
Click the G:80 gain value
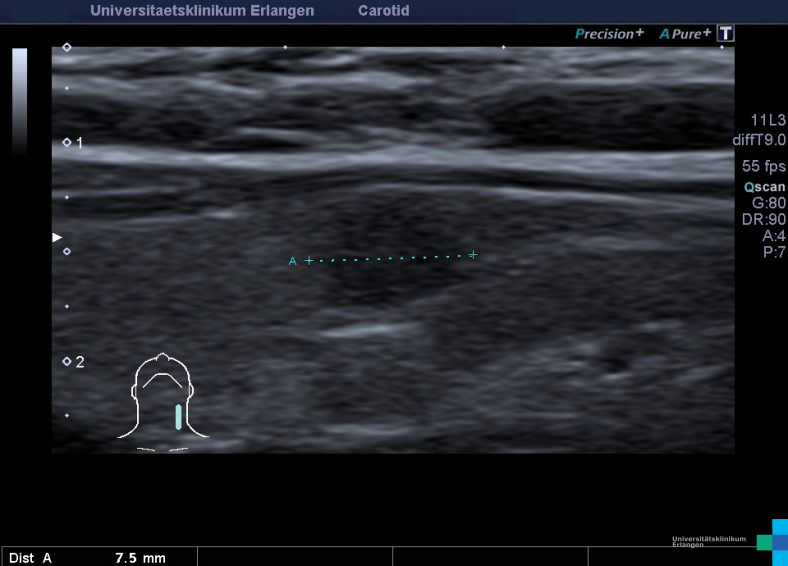point(768,202)
